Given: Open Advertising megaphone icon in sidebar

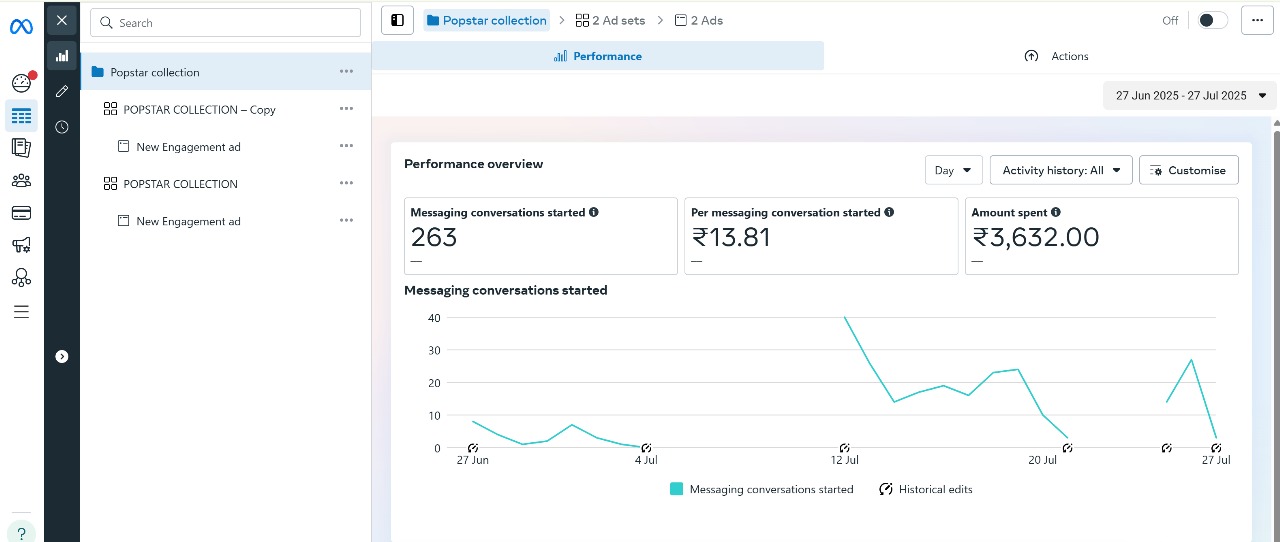Looking at the screenshot, I should coord(21,245).
